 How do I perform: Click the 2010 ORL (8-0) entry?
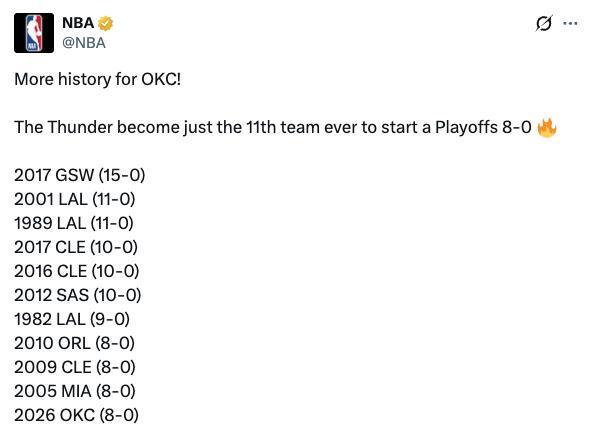(x=75, y=343)
